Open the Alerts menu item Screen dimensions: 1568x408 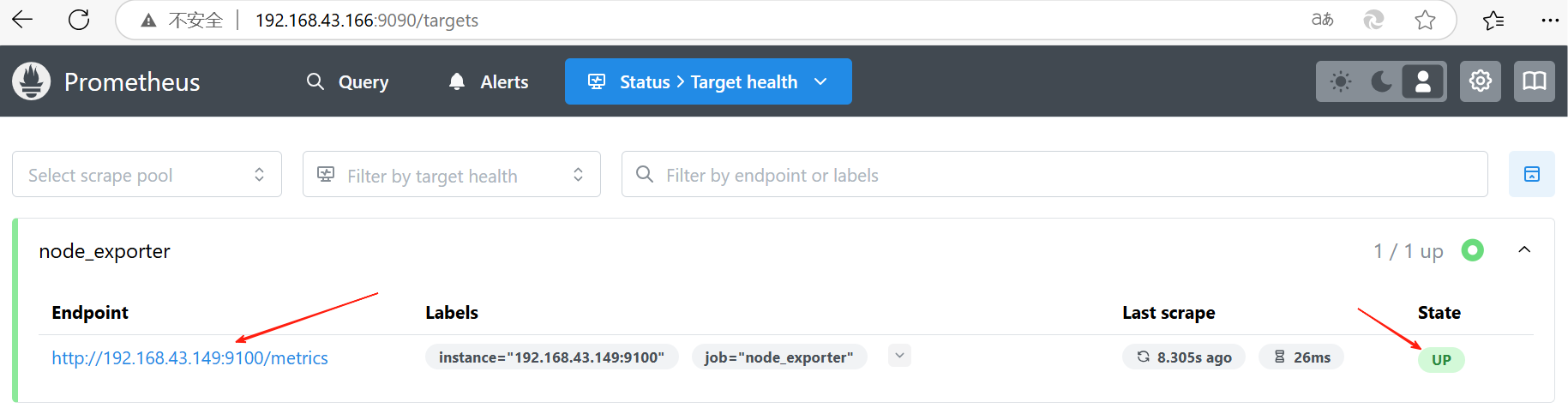[x=489, y=82]
